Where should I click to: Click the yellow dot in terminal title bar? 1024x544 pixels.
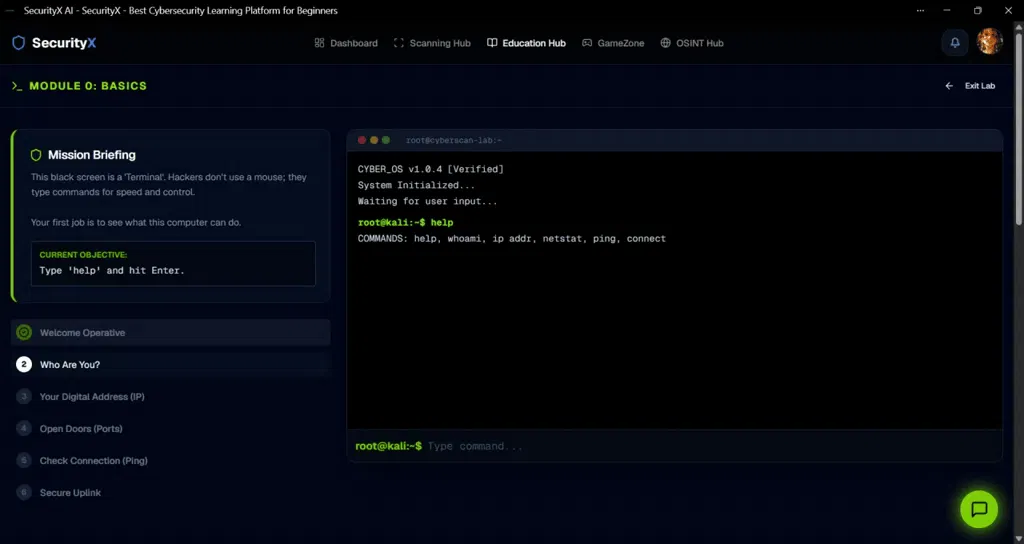pyautogui.click(x=374, y=140)
